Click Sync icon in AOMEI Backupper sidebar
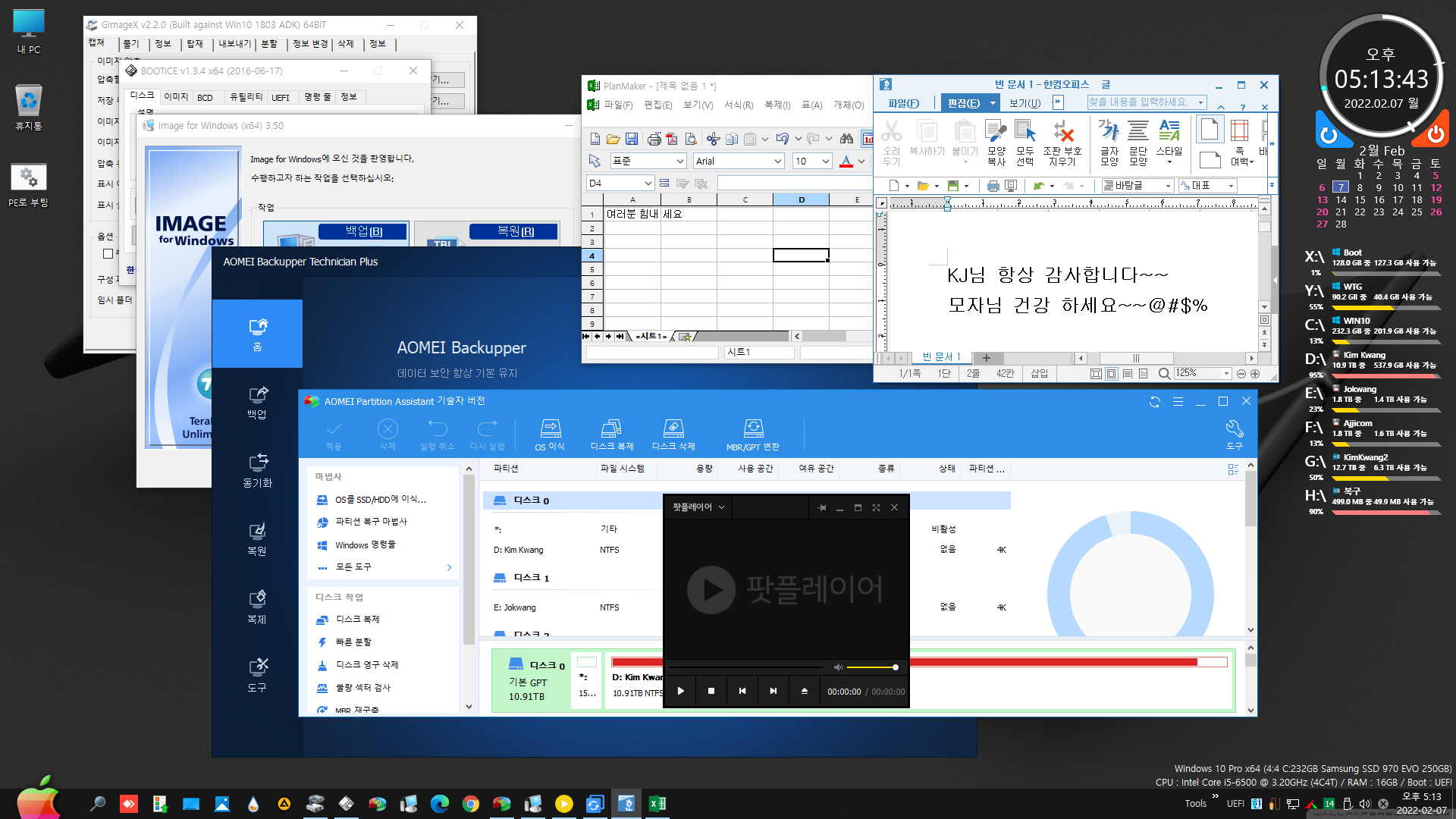This screenshot has height=819, width=1456. click(x=257, y=470)
